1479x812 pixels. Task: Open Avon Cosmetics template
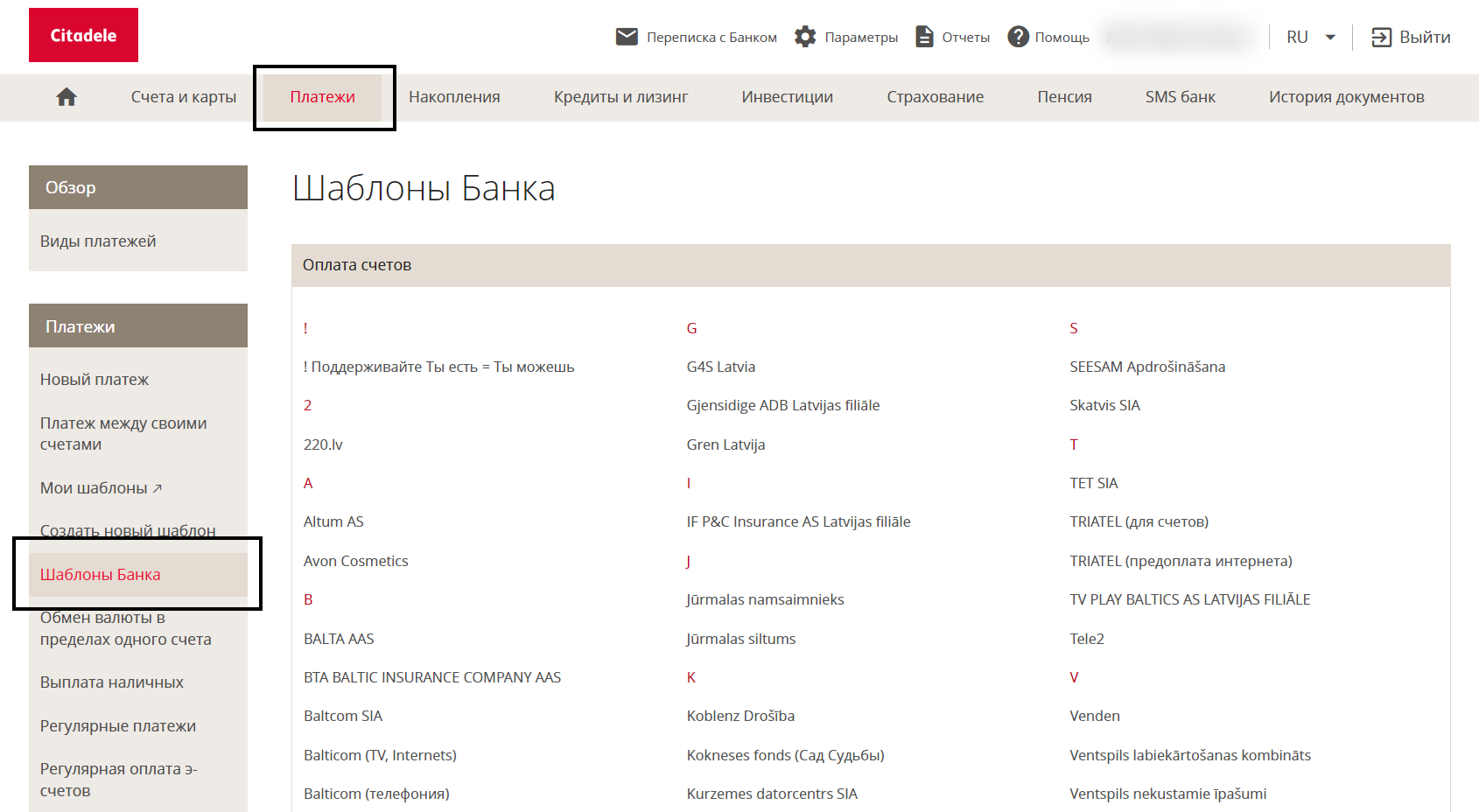pyautogui.click(x=355, y=561)
